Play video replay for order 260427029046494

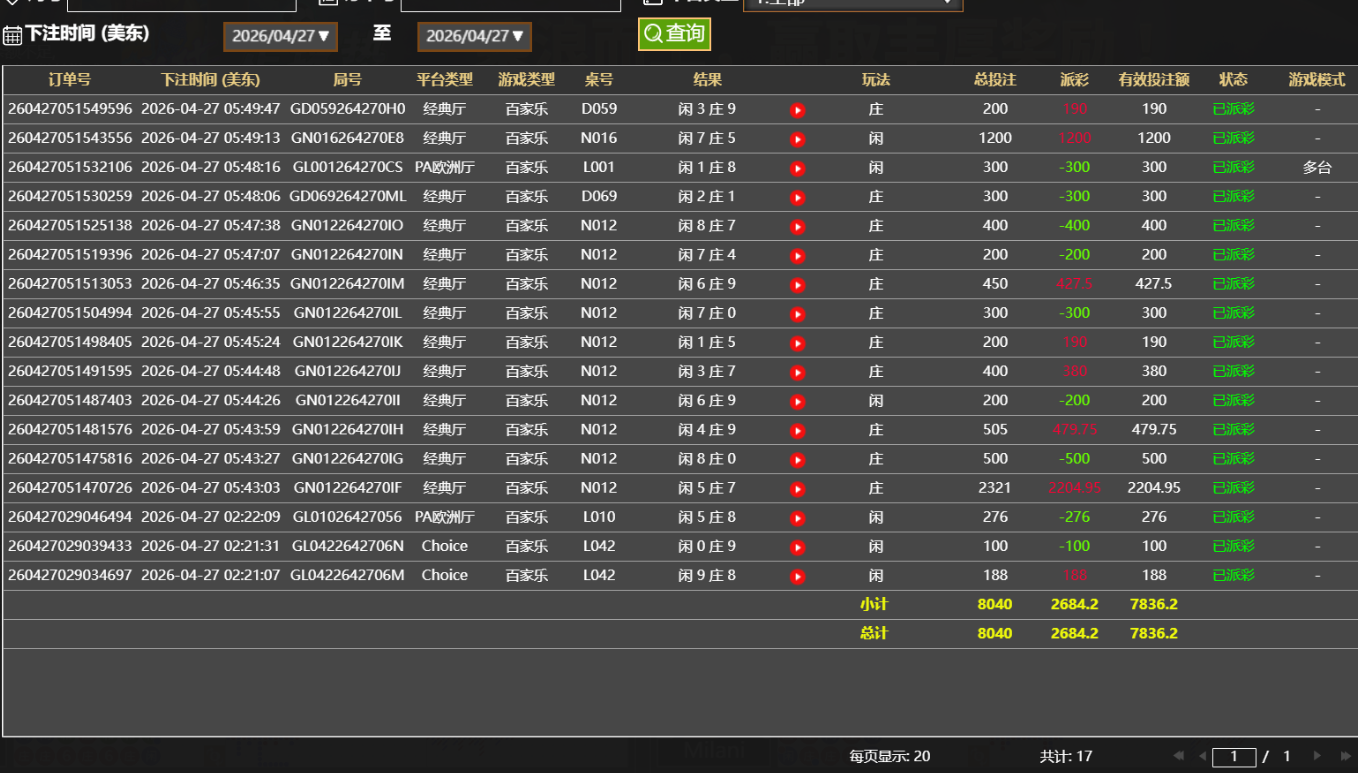click(797, 518)
